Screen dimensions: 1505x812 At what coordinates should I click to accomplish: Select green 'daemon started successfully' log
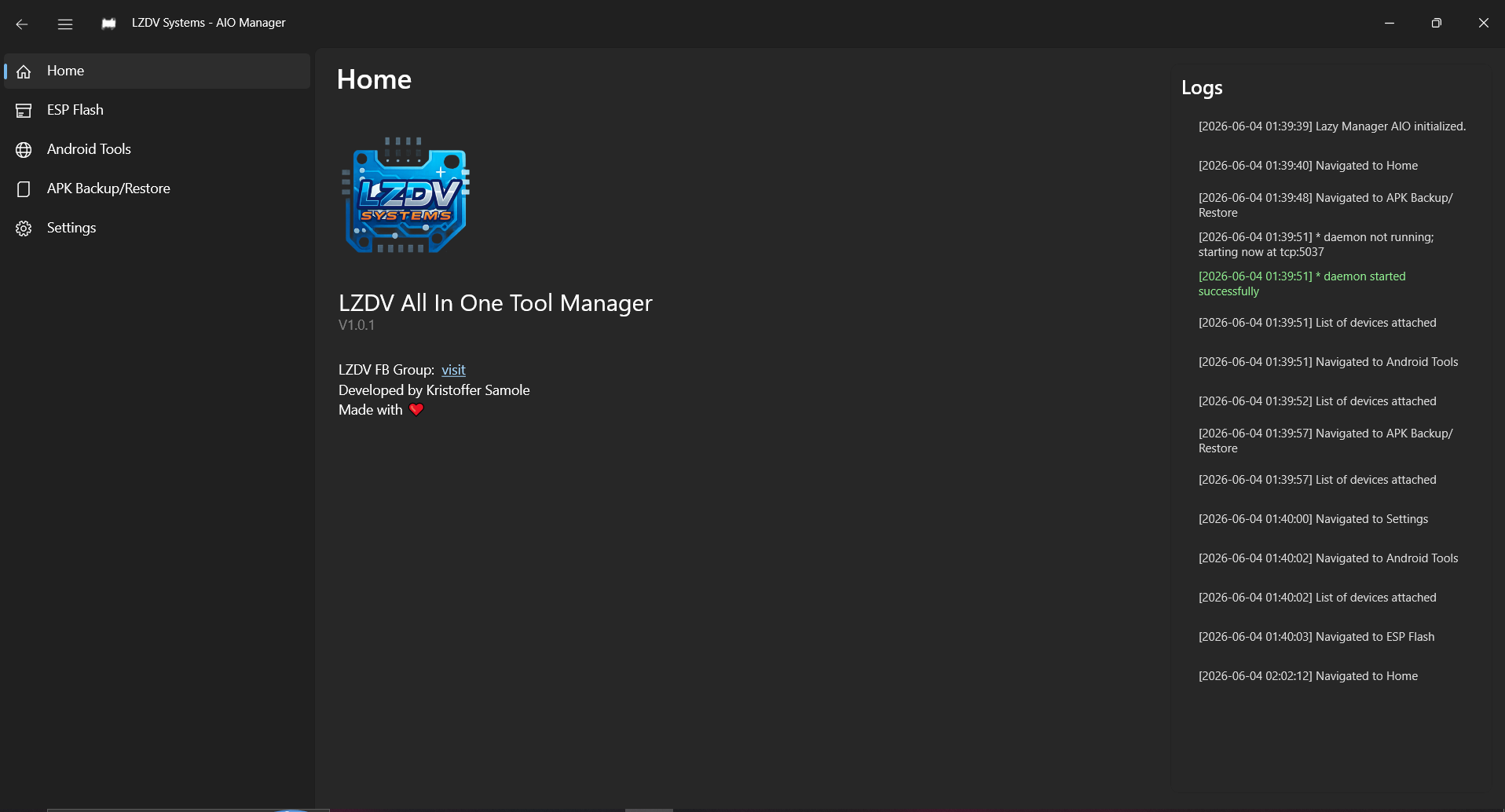pos(1302,283)
